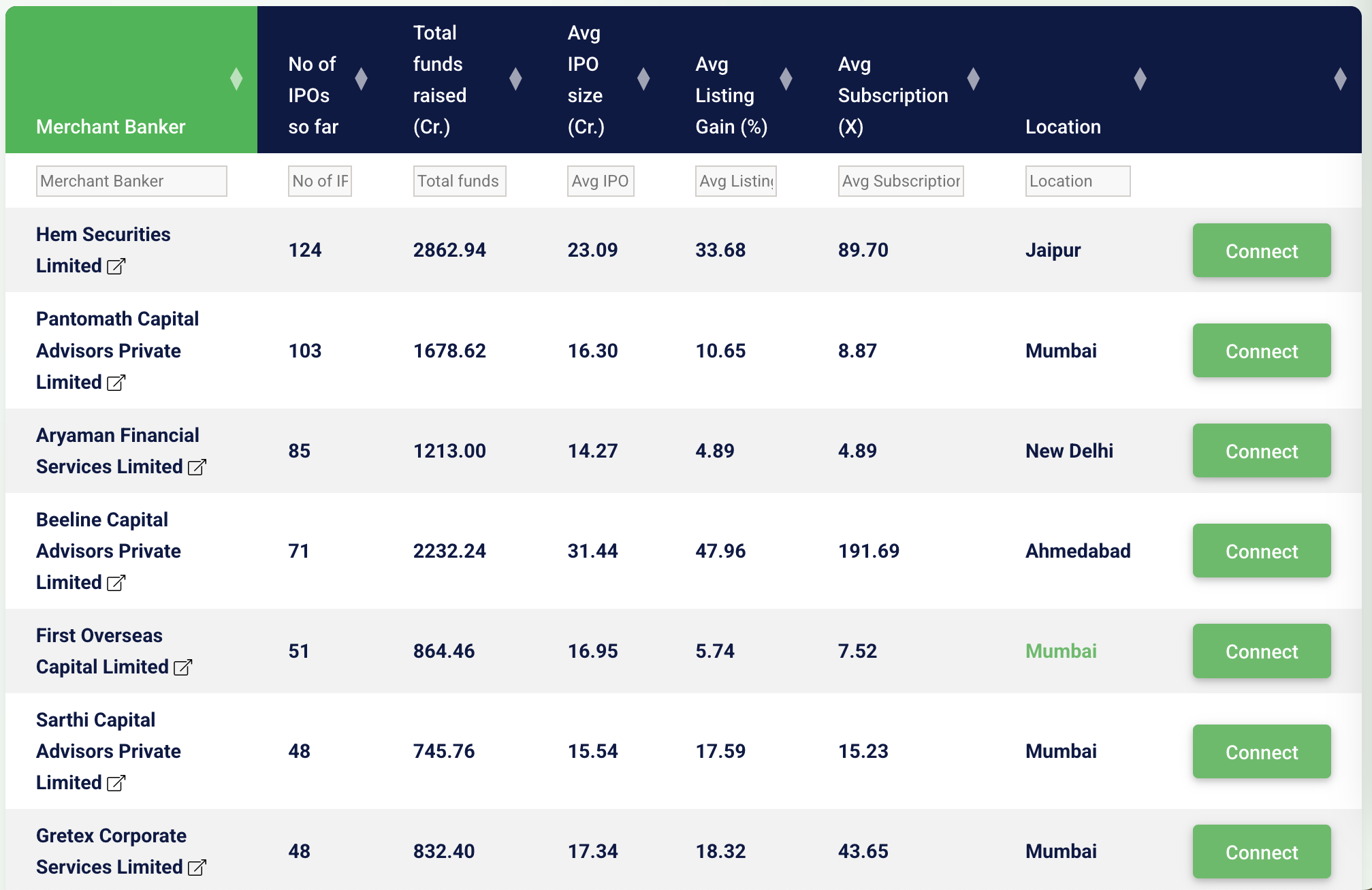Select IPO count 124

304,250
